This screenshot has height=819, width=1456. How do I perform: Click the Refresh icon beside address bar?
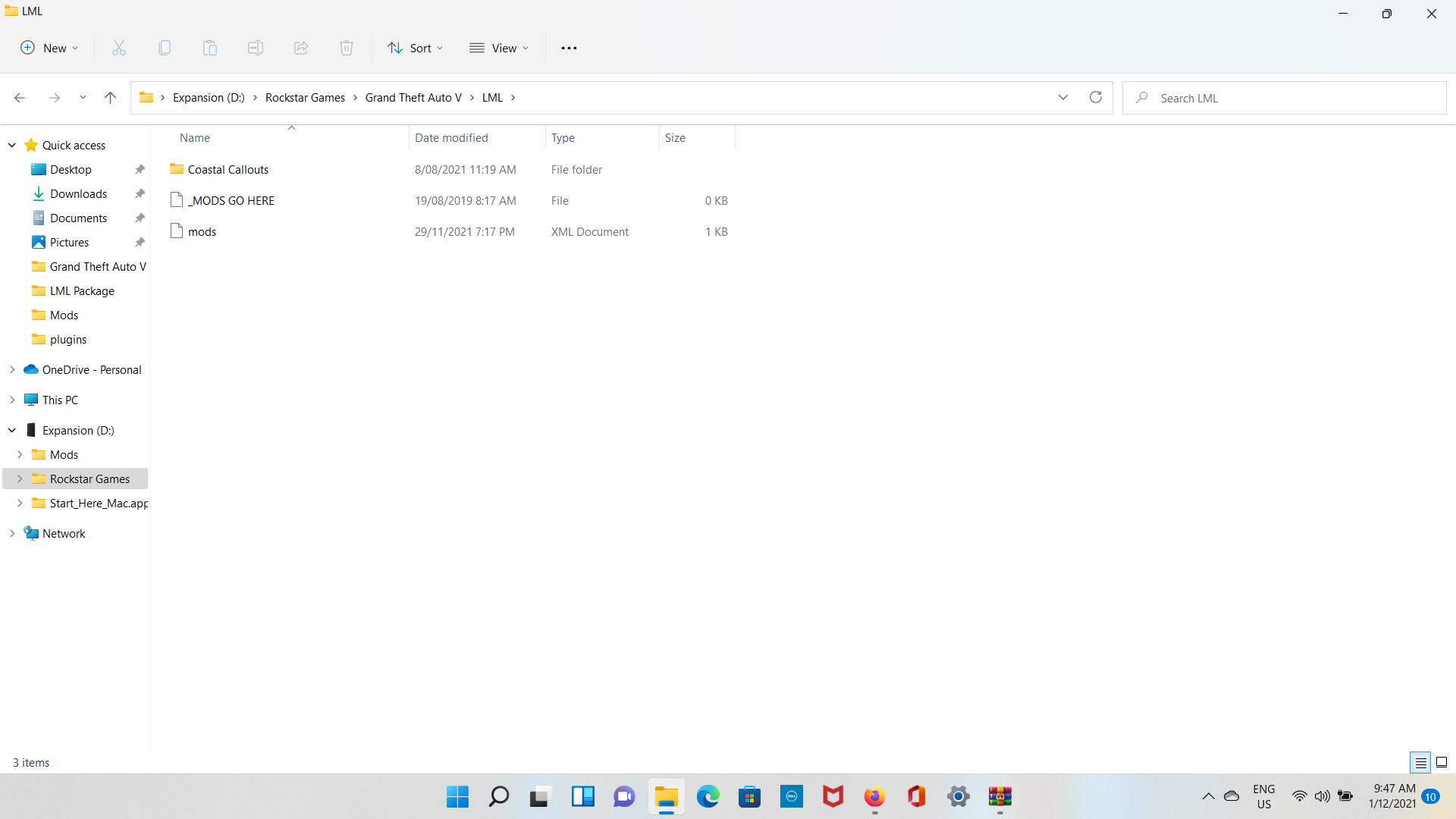click(1096, 97)
